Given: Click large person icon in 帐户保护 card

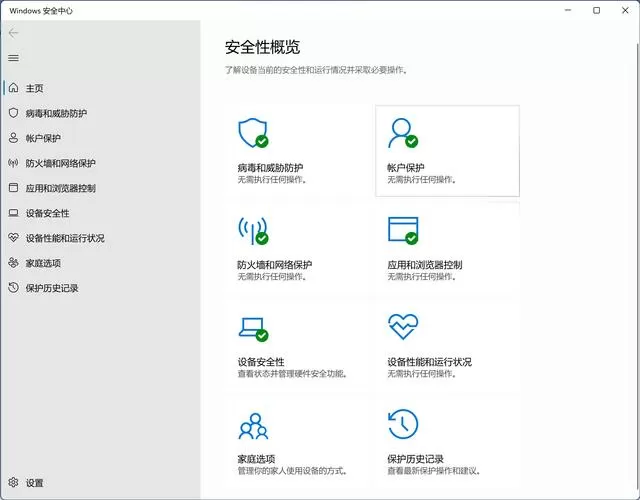Looking at the screenshot, I should pos(403,133).
